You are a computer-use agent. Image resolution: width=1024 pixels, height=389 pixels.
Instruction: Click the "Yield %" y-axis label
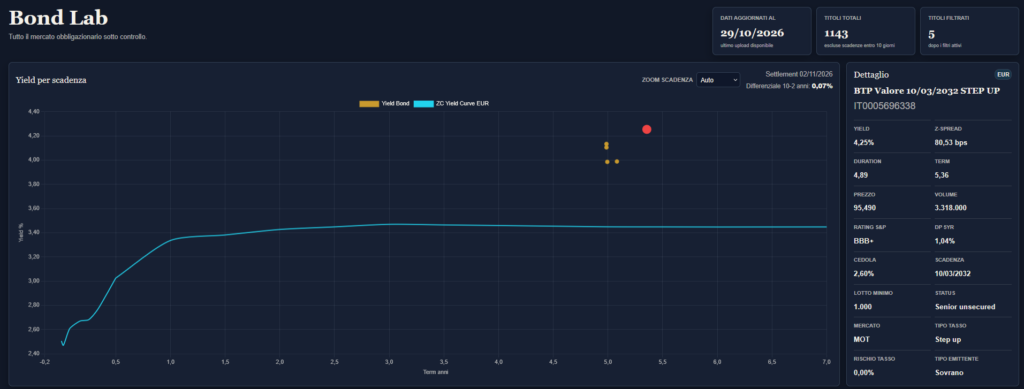pos(21,232)
